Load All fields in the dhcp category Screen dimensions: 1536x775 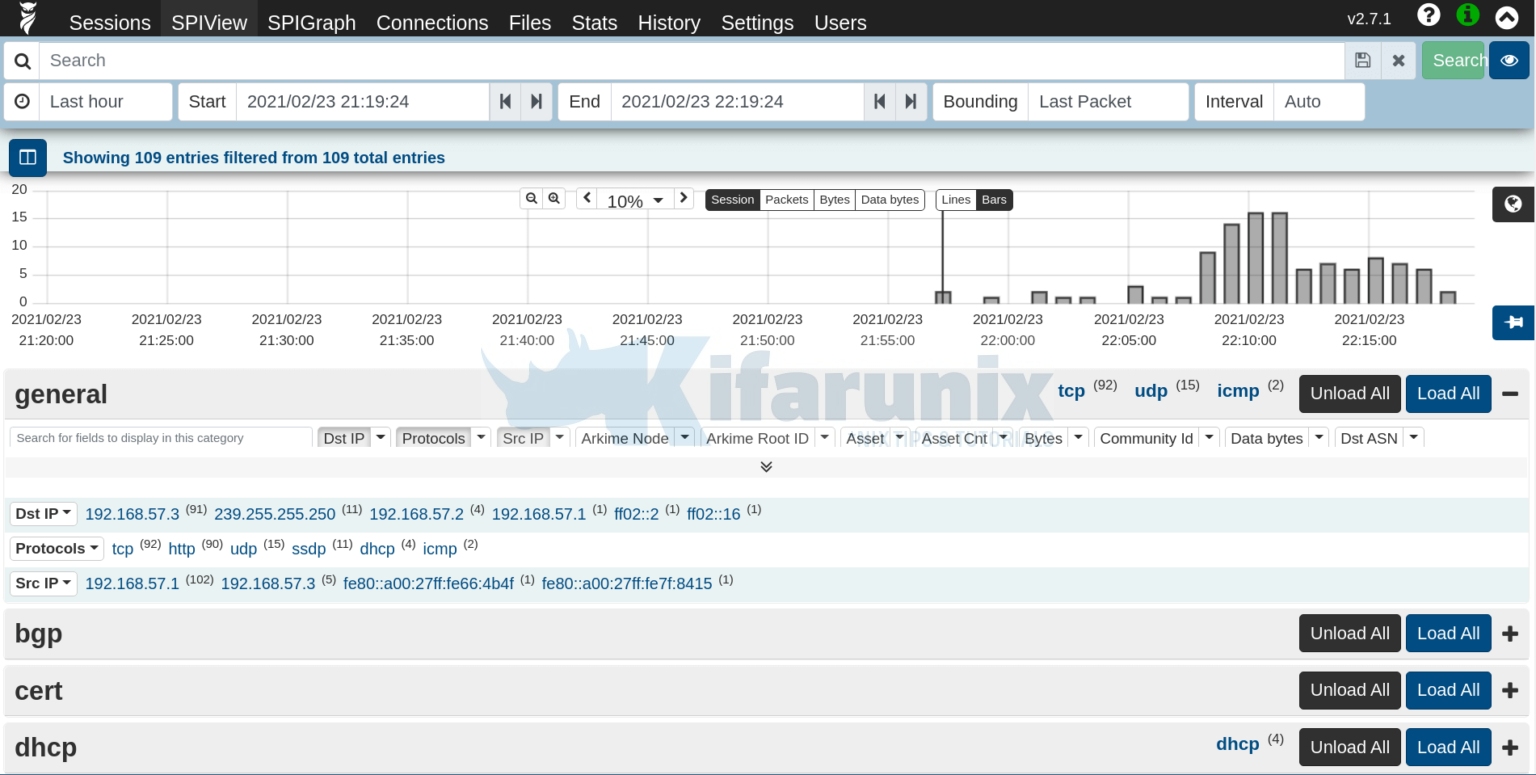click(1448, 746)
